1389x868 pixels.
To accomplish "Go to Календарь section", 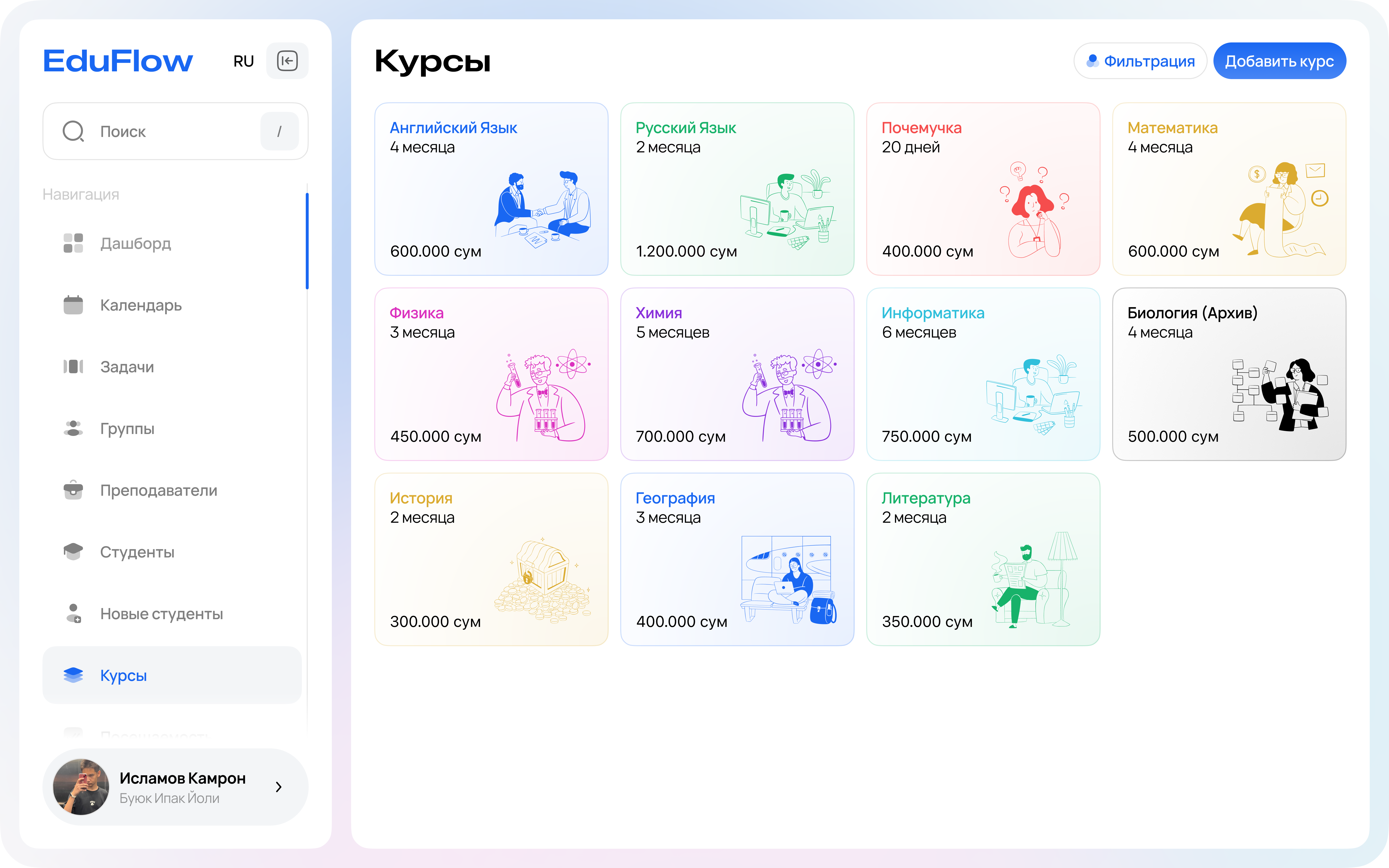I will point(172,305).
